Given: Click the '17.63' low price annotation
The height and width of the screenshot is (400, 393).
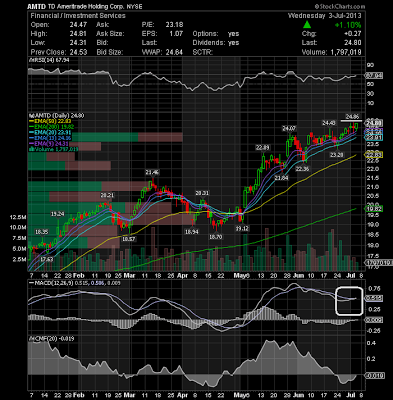Looking at the screenshot, I should [47, 259].
